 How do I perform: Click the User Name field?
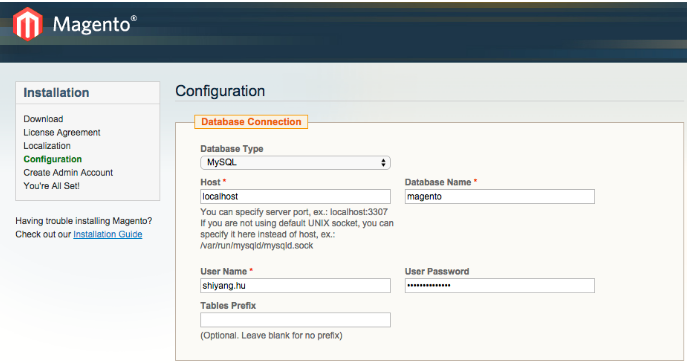click(x=295, y=285)
